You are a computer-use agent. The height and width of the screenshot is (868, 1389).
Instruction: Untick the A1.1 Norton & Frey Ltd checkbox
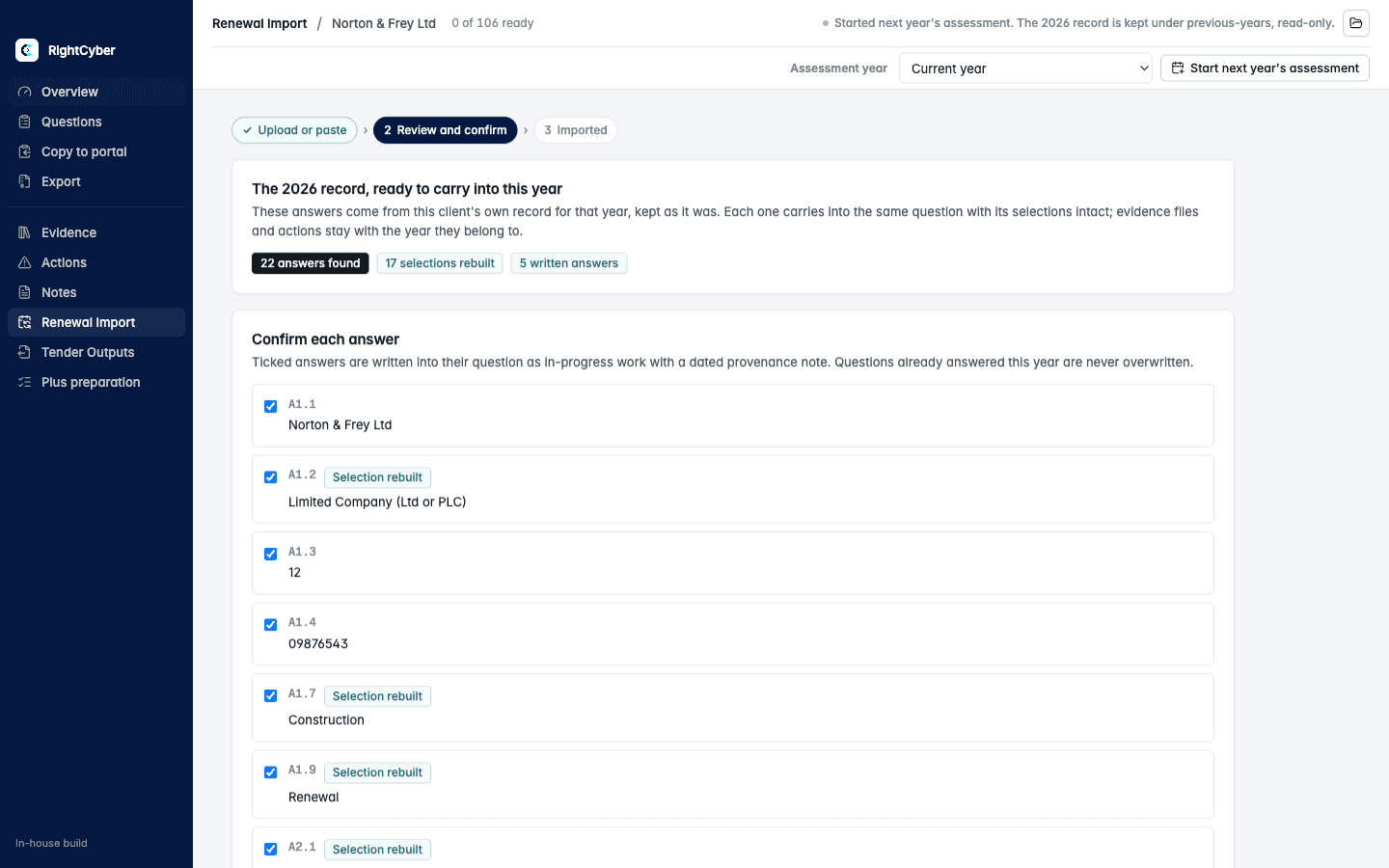pyautogui.click(x=271, y=406)
